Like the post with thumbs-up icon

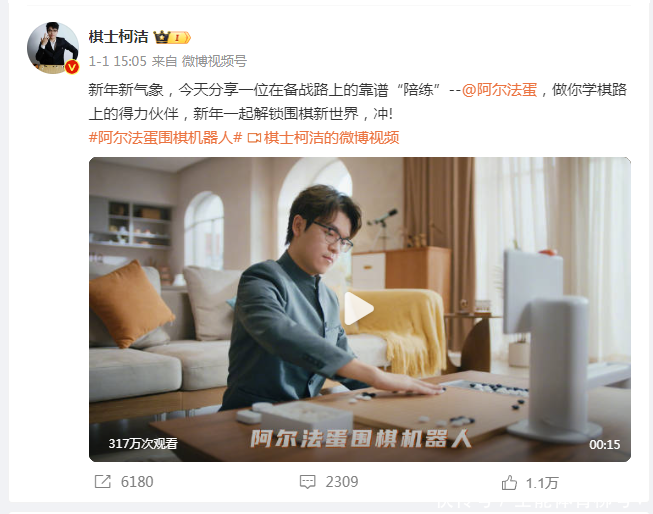coord(509,483)
